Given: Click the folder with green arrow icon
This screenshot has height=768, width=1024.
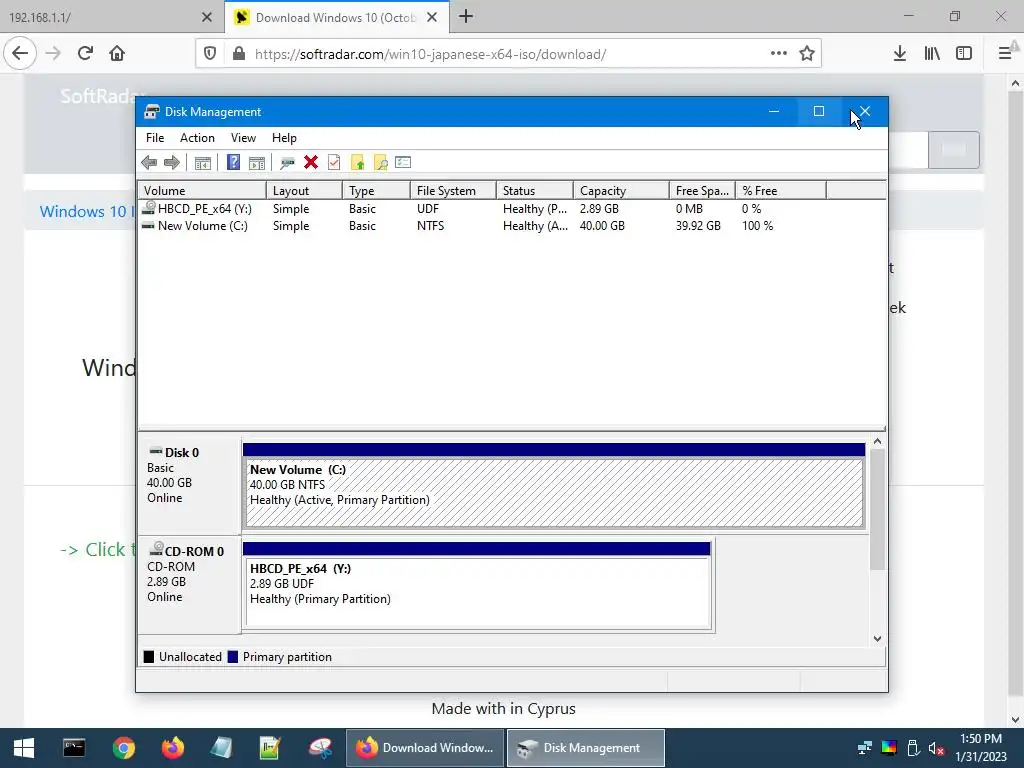Looking at the screenshot, I should coord(357,163).
